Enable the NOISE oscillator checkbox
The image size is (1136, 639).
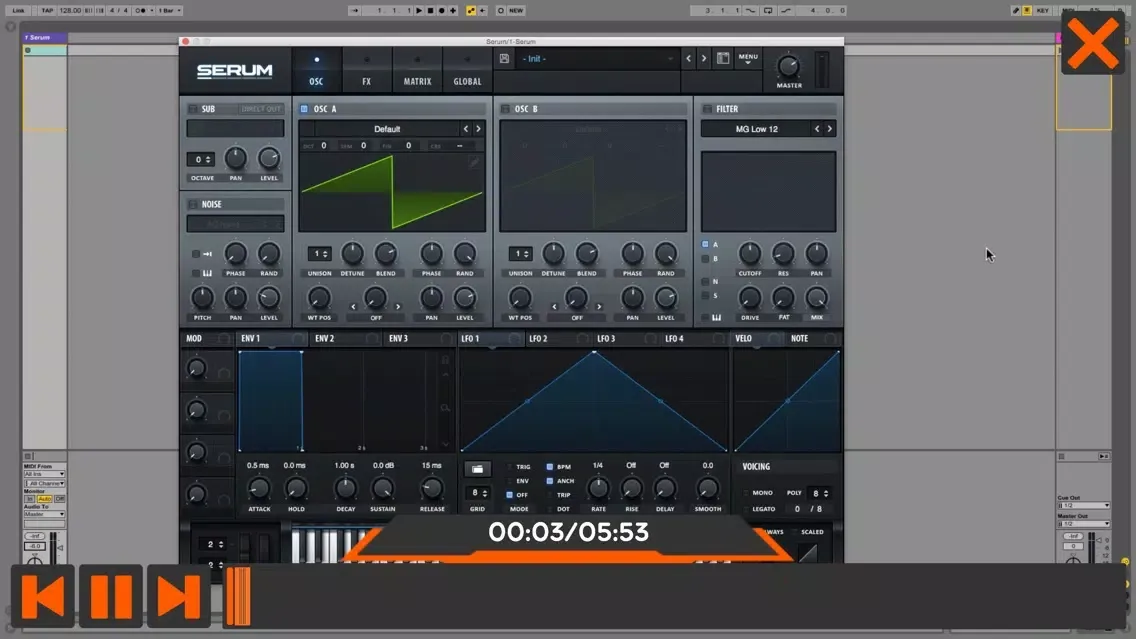pyautogui.click(x=193, y=204)
